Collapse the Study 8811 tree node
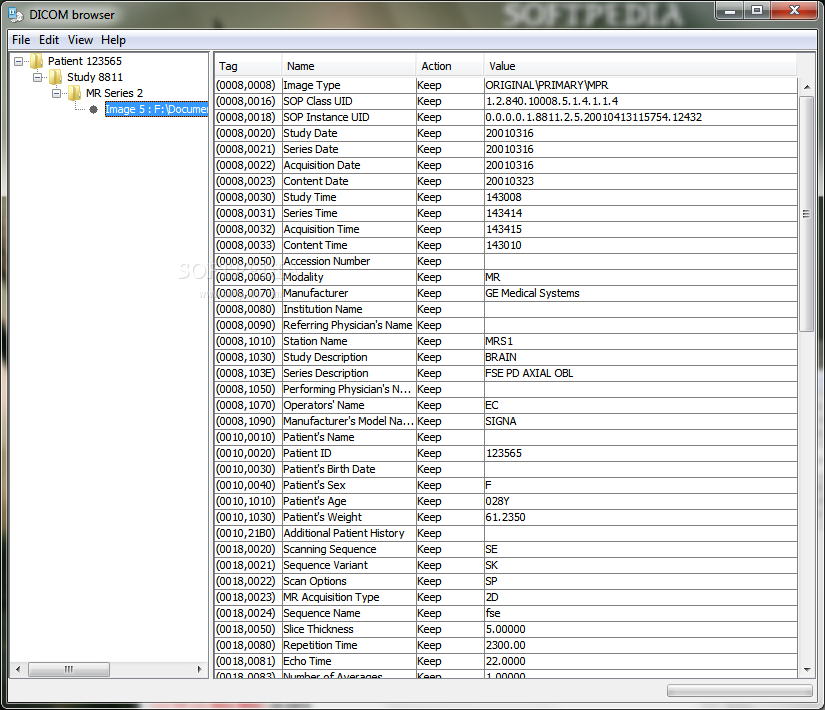The width and height of the screenshot is (825, 710). (x=37, y=77)
